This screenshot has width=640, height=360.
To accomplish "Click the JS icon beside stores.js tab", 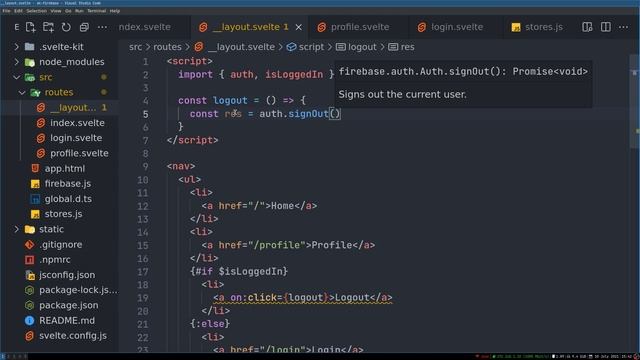I will pos(516,27).
